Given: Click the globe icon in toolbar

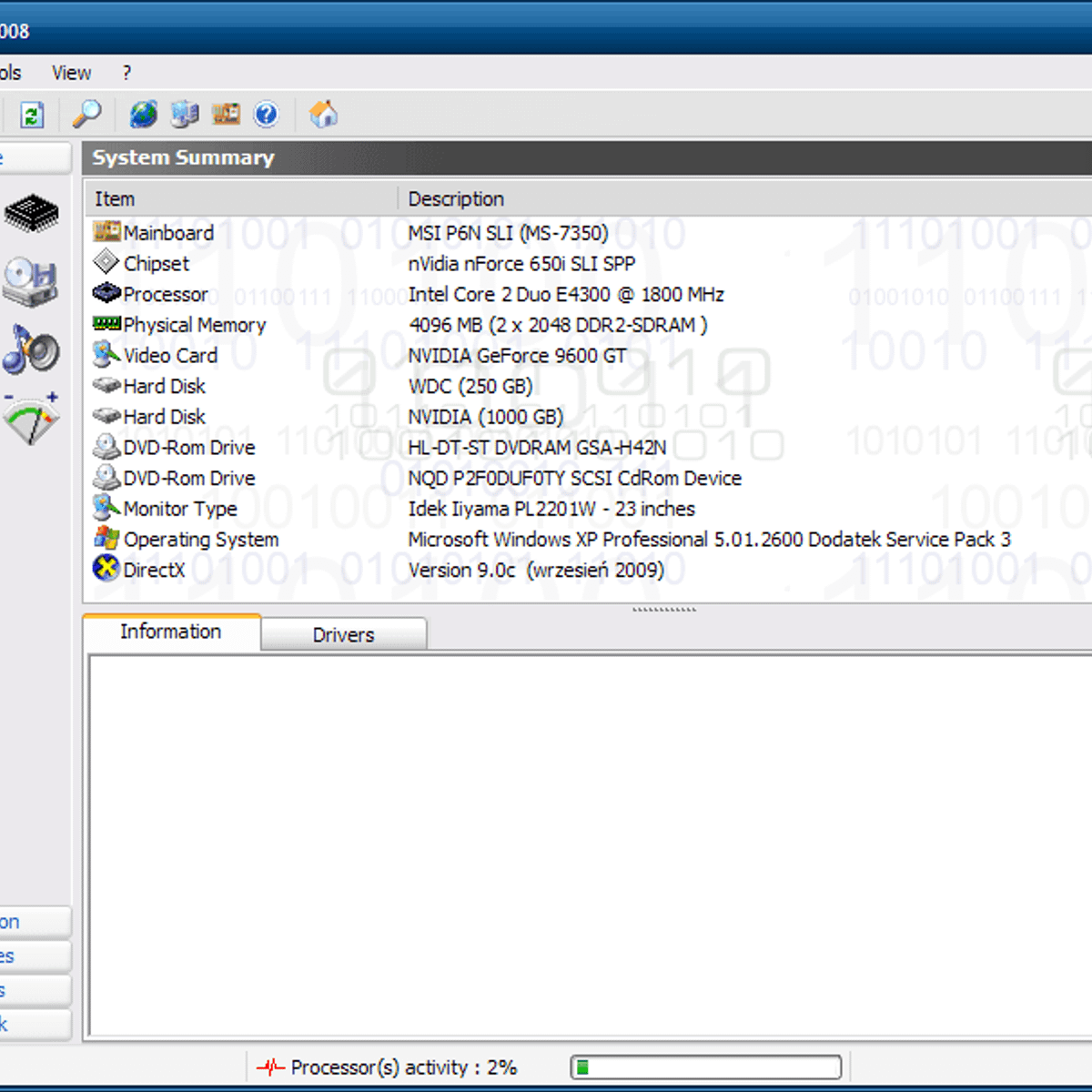Looking at the screenshot, I should click(143, 115).
